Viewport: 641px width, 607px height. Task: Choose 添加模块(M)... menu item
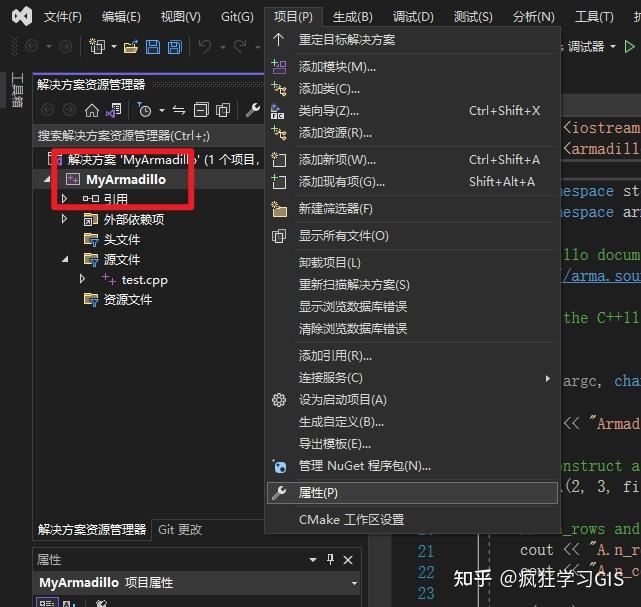413,66
